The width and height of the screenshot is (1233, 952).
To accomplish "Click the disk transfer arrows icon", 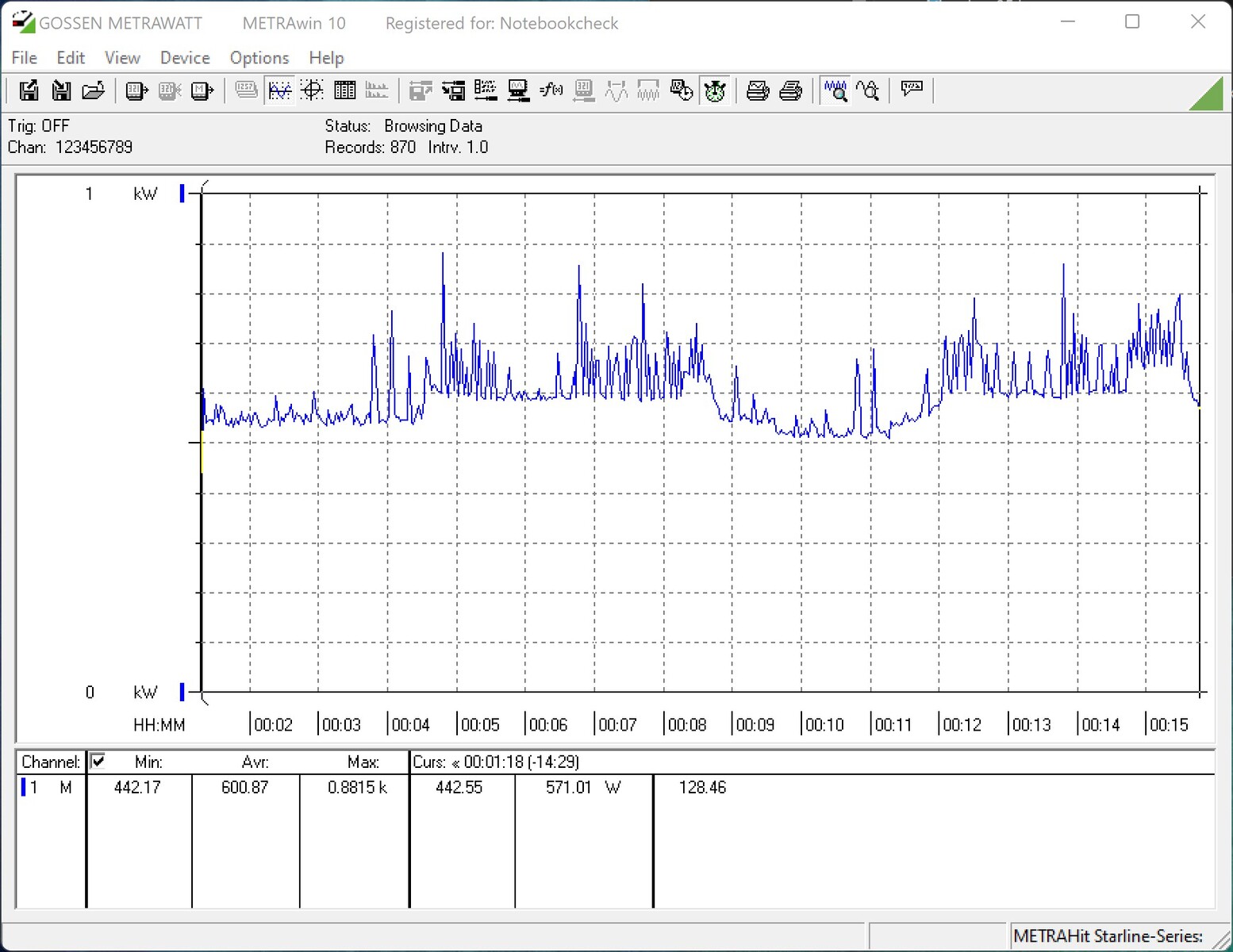I will pos(453,90).
